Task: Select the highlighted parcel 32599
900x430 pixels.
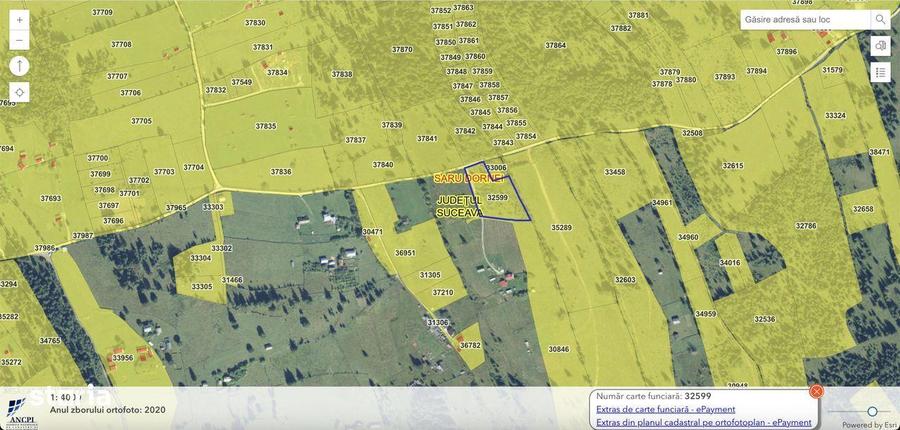Action: pyautogui.click(x=498, y=198)
